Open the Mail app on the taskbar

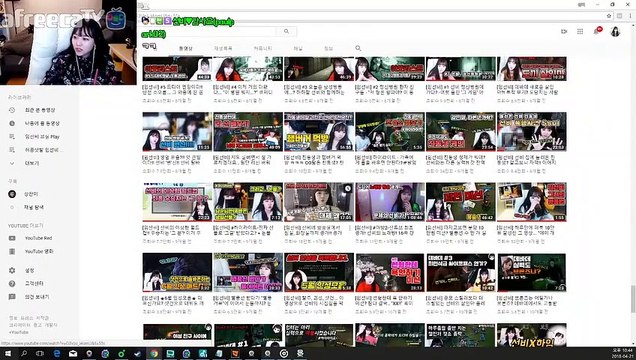(x=73, y=354)
